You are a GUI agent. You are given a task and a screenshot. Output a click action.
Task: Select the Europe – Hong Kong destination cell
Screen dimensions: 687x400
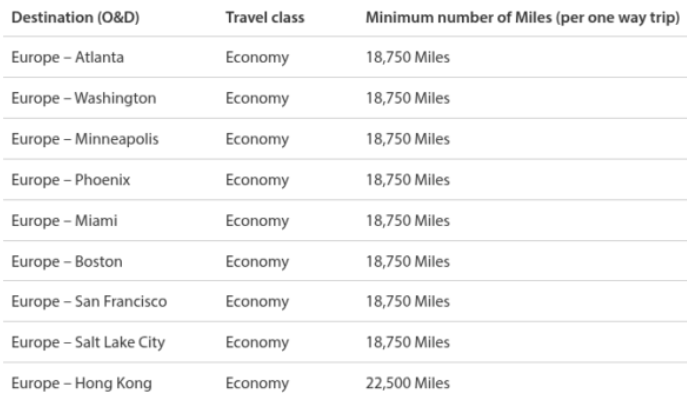pos(81,384)
